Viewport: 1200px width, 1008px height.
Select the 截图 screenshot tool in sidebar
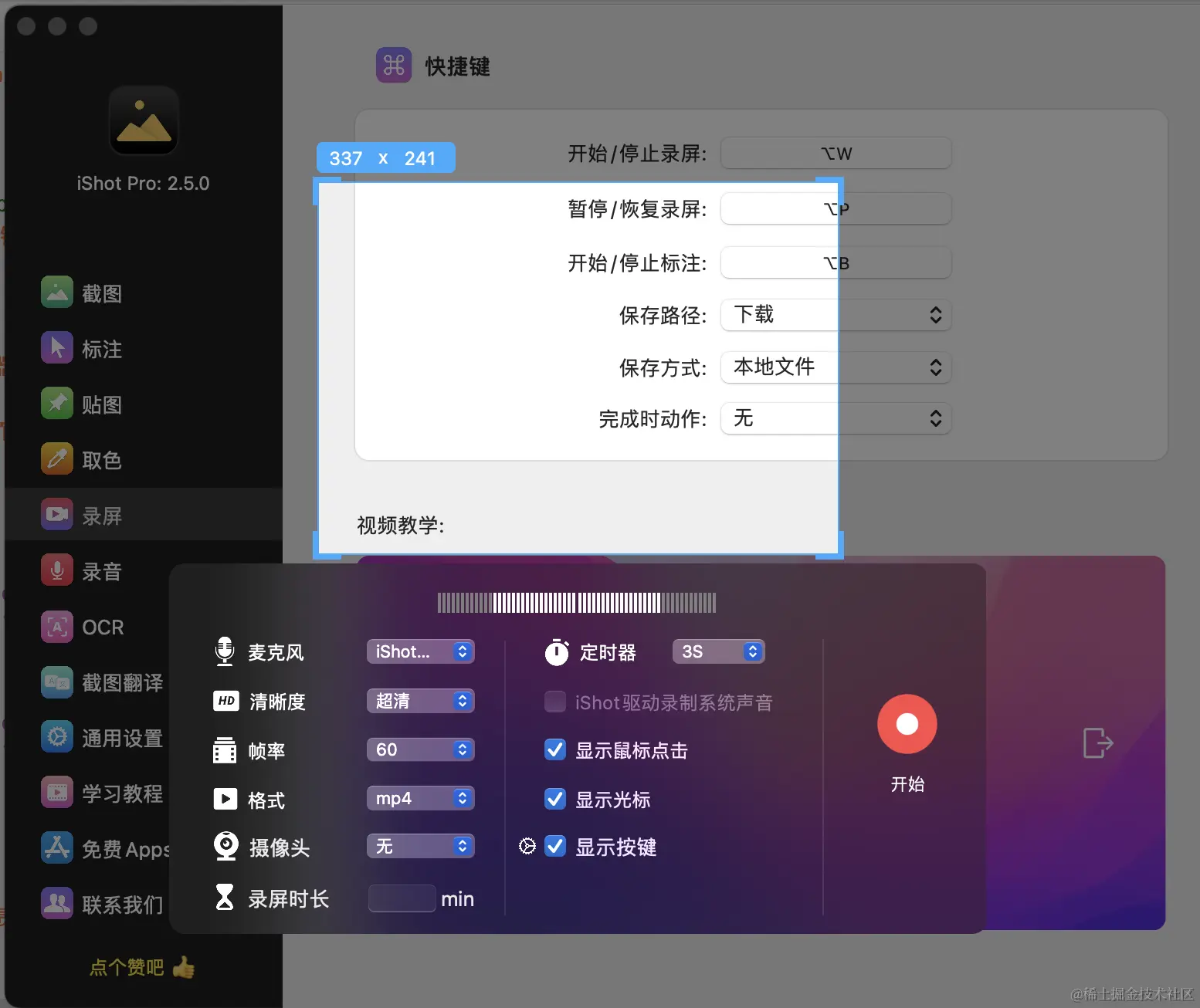coord(100,293)
